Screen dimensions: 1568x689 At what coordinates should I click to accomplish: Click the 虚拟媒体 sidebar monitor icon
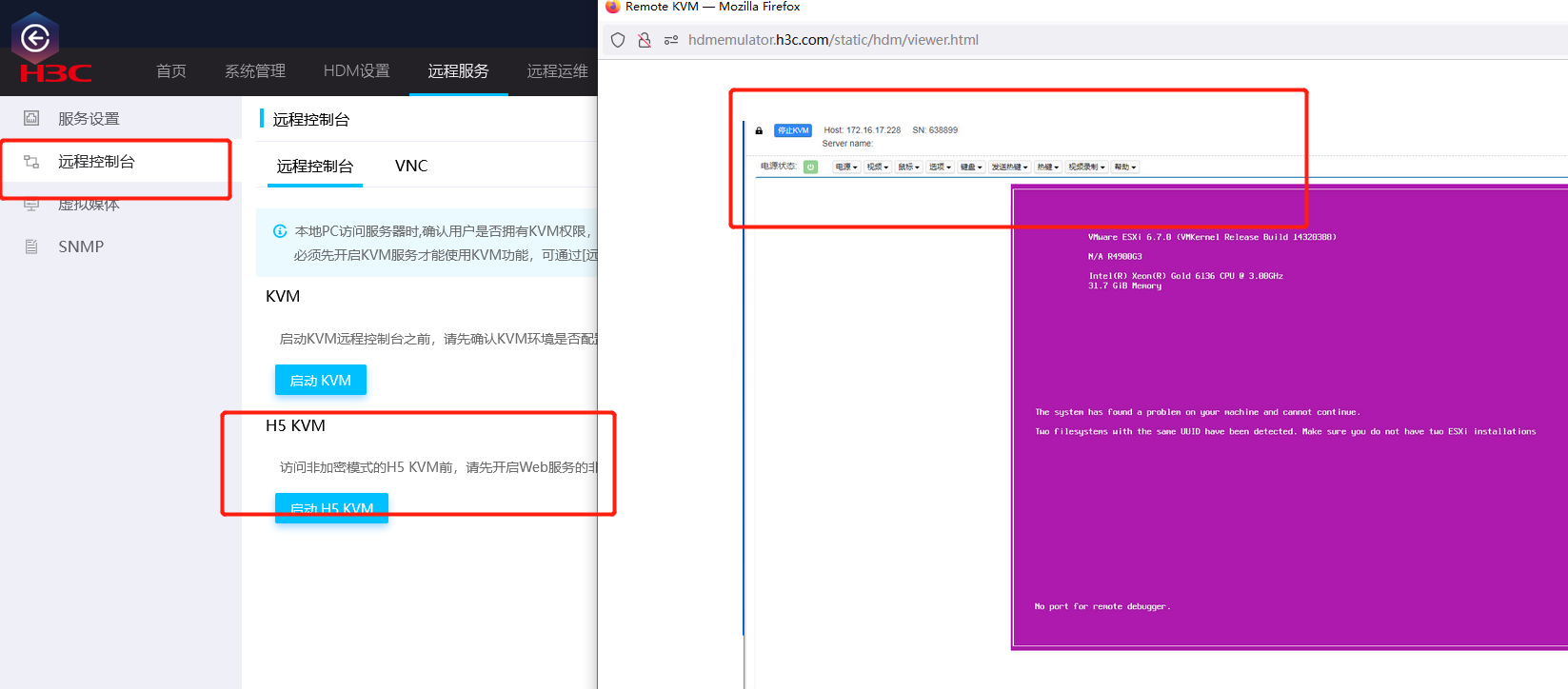click(x=31, y=205)
